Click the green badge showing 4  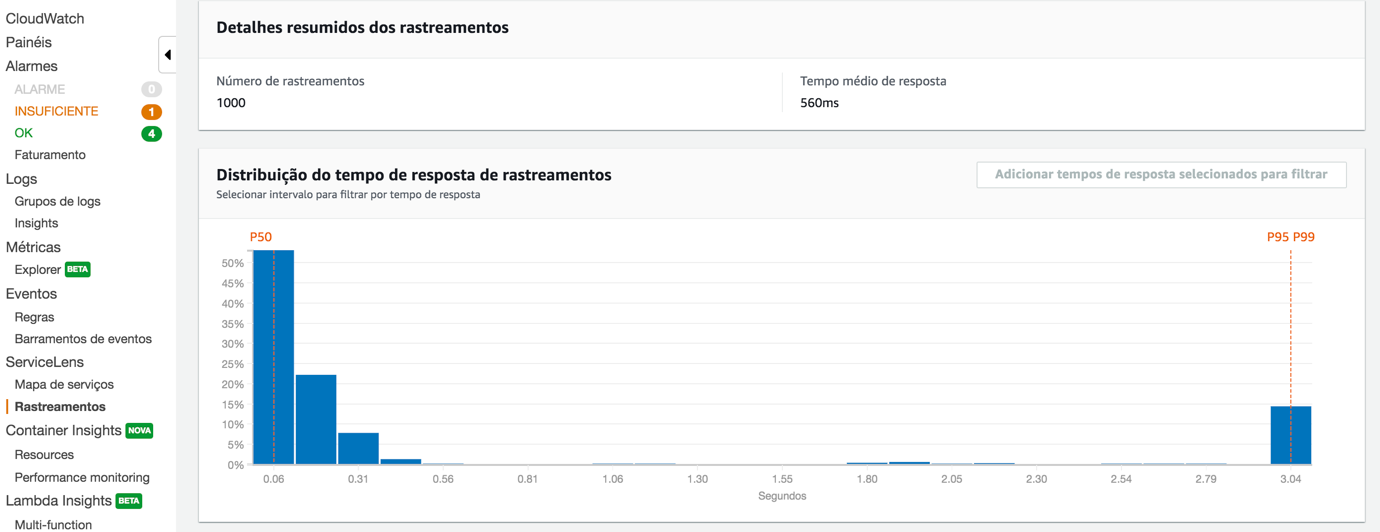[x=151, y=134]
